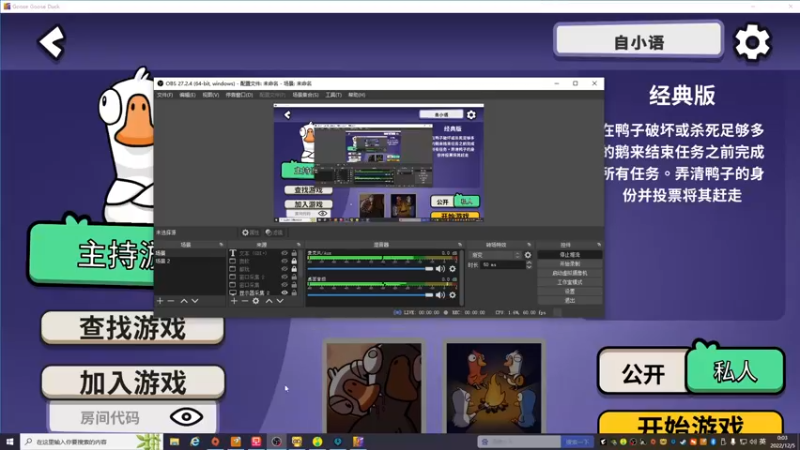Toggle the lock on 文本 (GDI+) source
The image size is (800, 450).
click(x=294, y=253)
